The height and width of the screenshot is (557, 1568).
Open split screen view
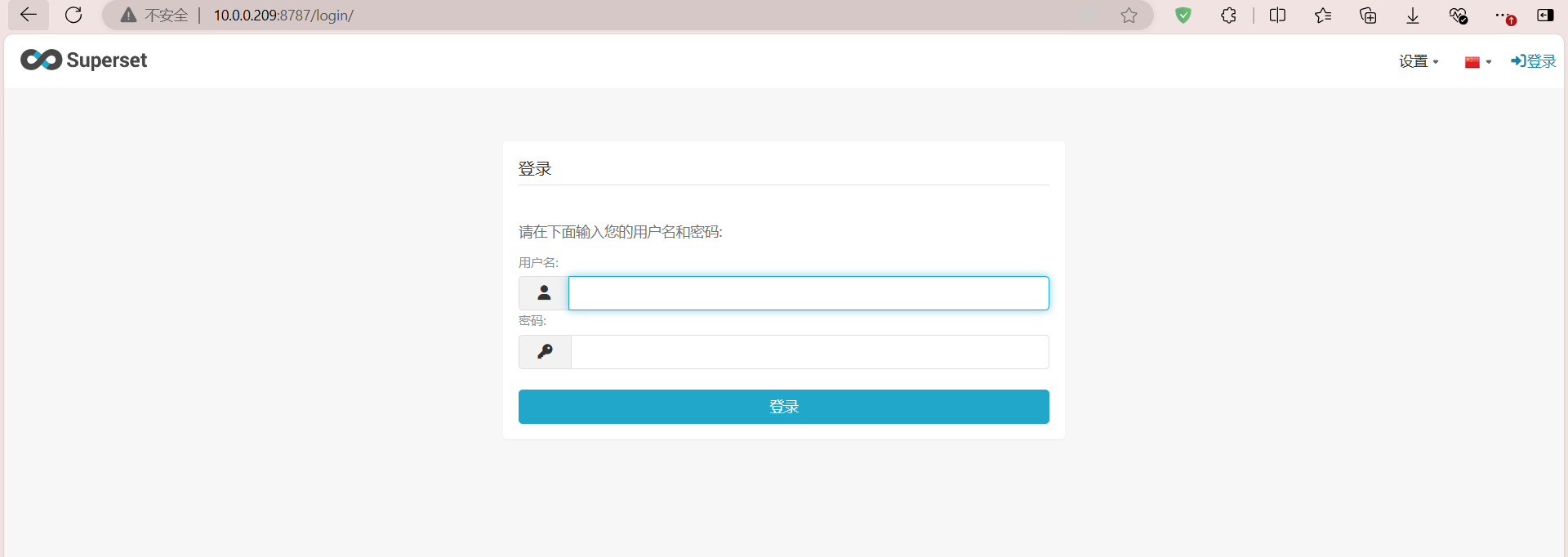1277,15
